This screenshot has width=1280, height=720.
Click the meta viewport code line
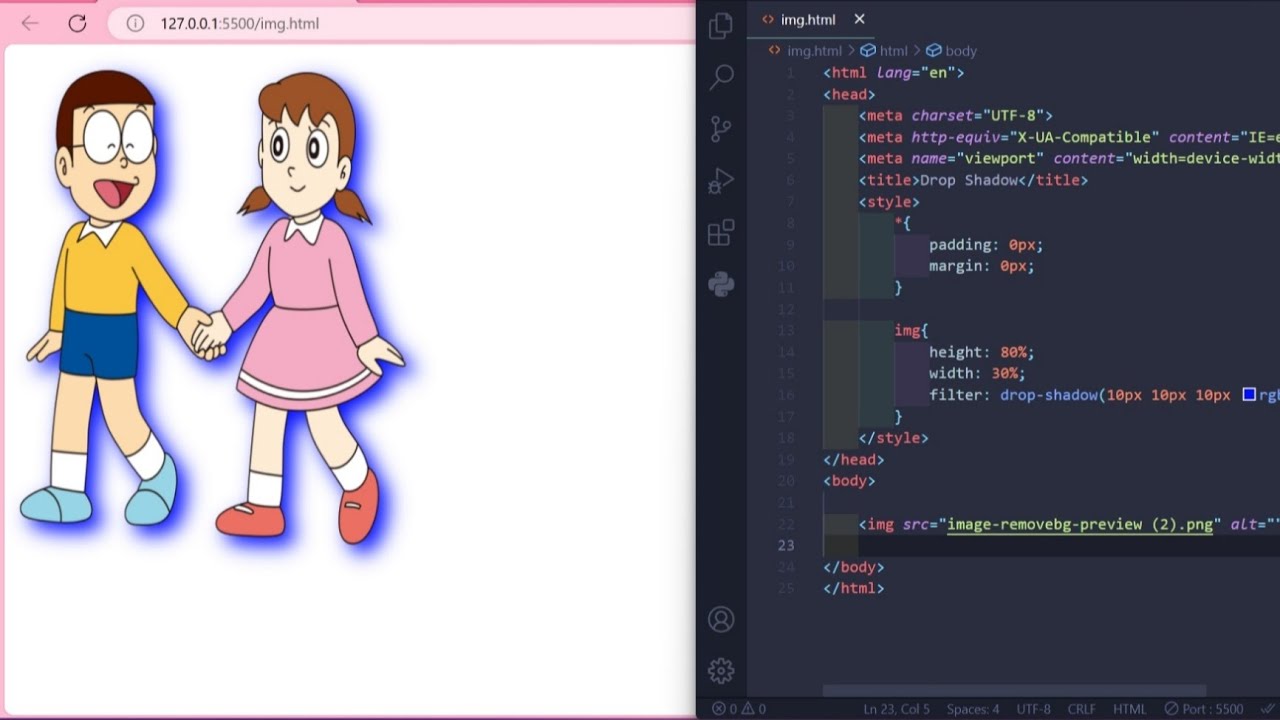(1069, 158)
